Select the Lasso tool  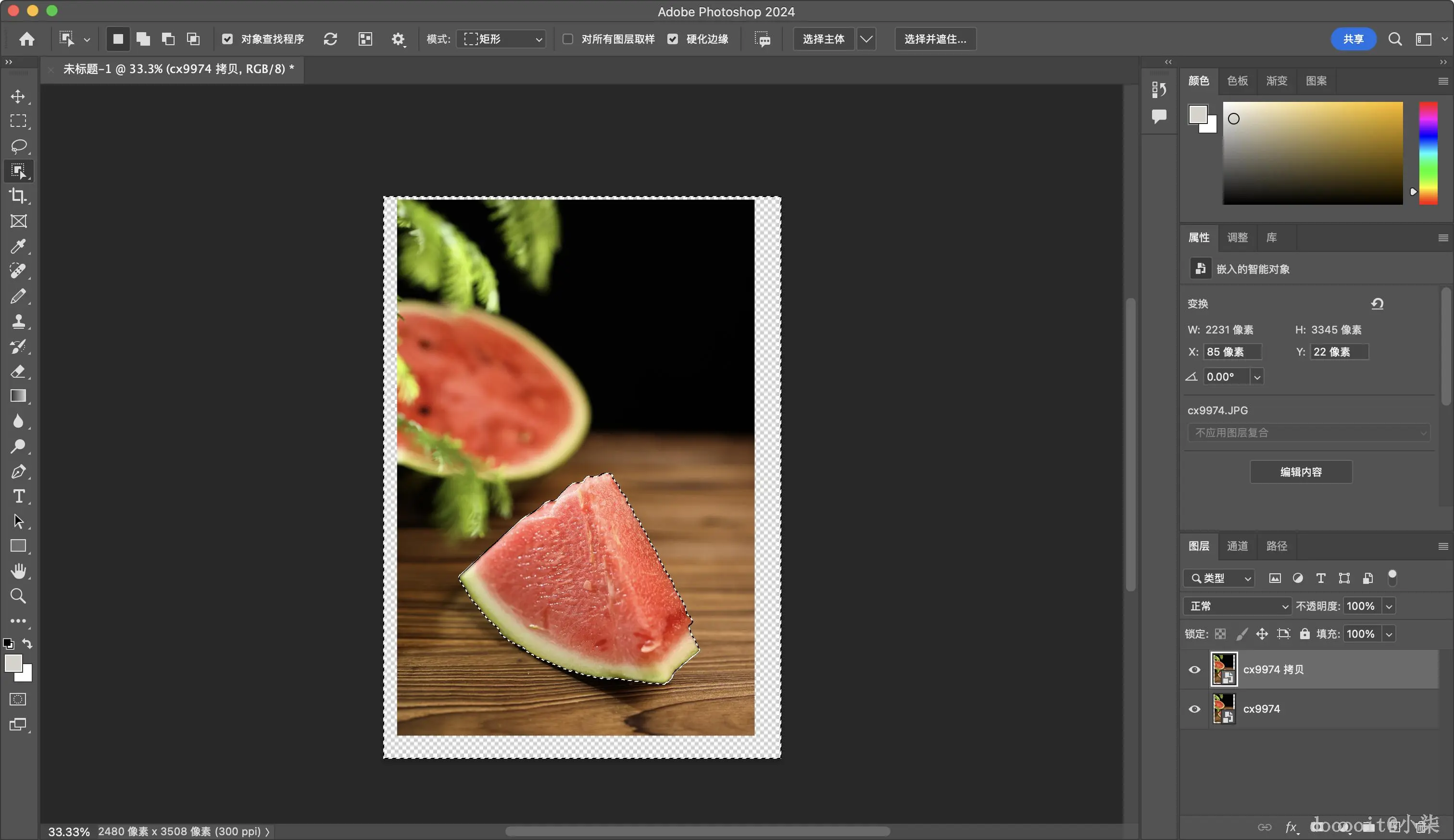click(18, 146)
